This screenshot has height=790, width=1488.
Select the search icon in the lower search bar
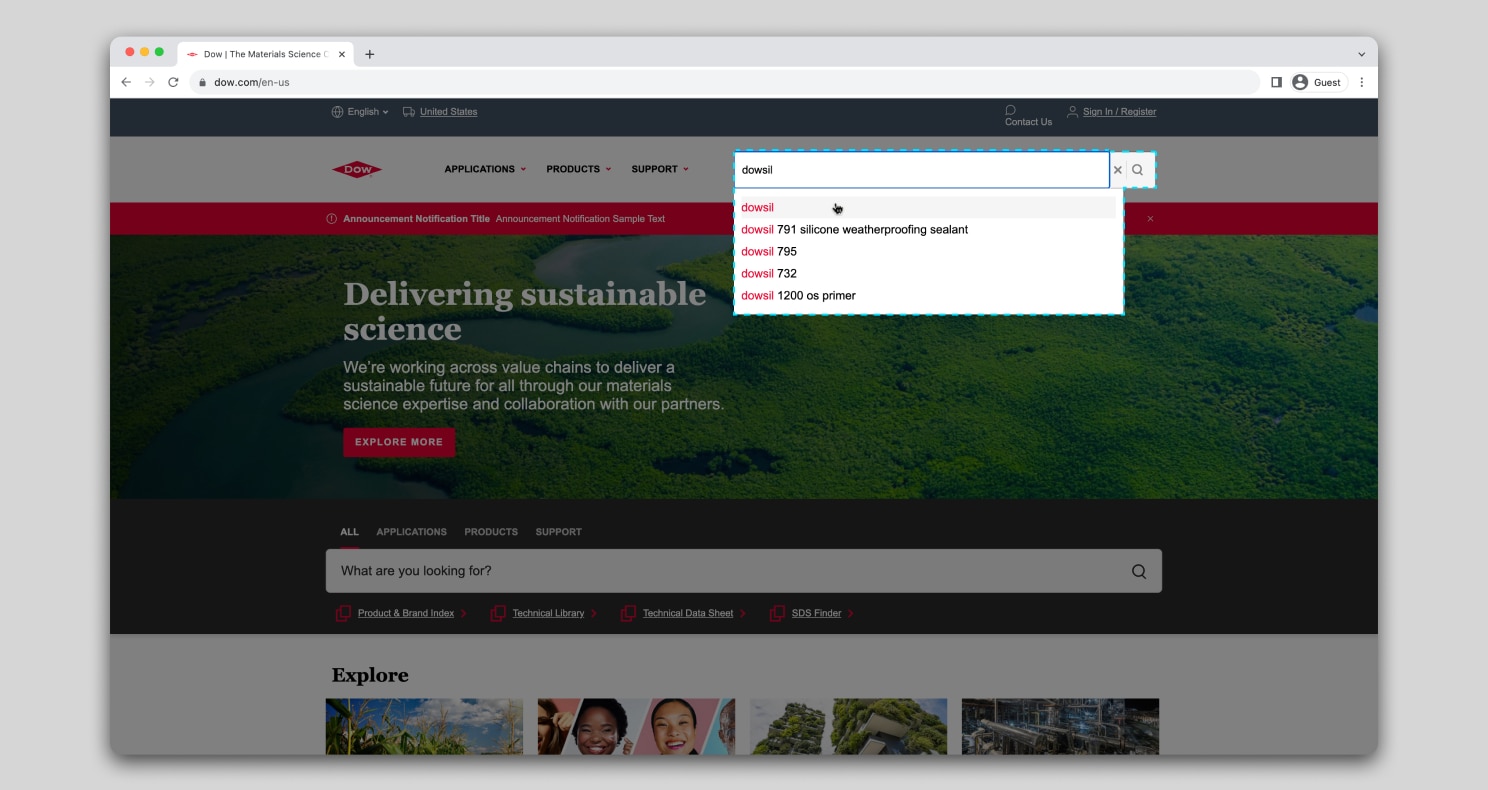(x=1138, y=570)
